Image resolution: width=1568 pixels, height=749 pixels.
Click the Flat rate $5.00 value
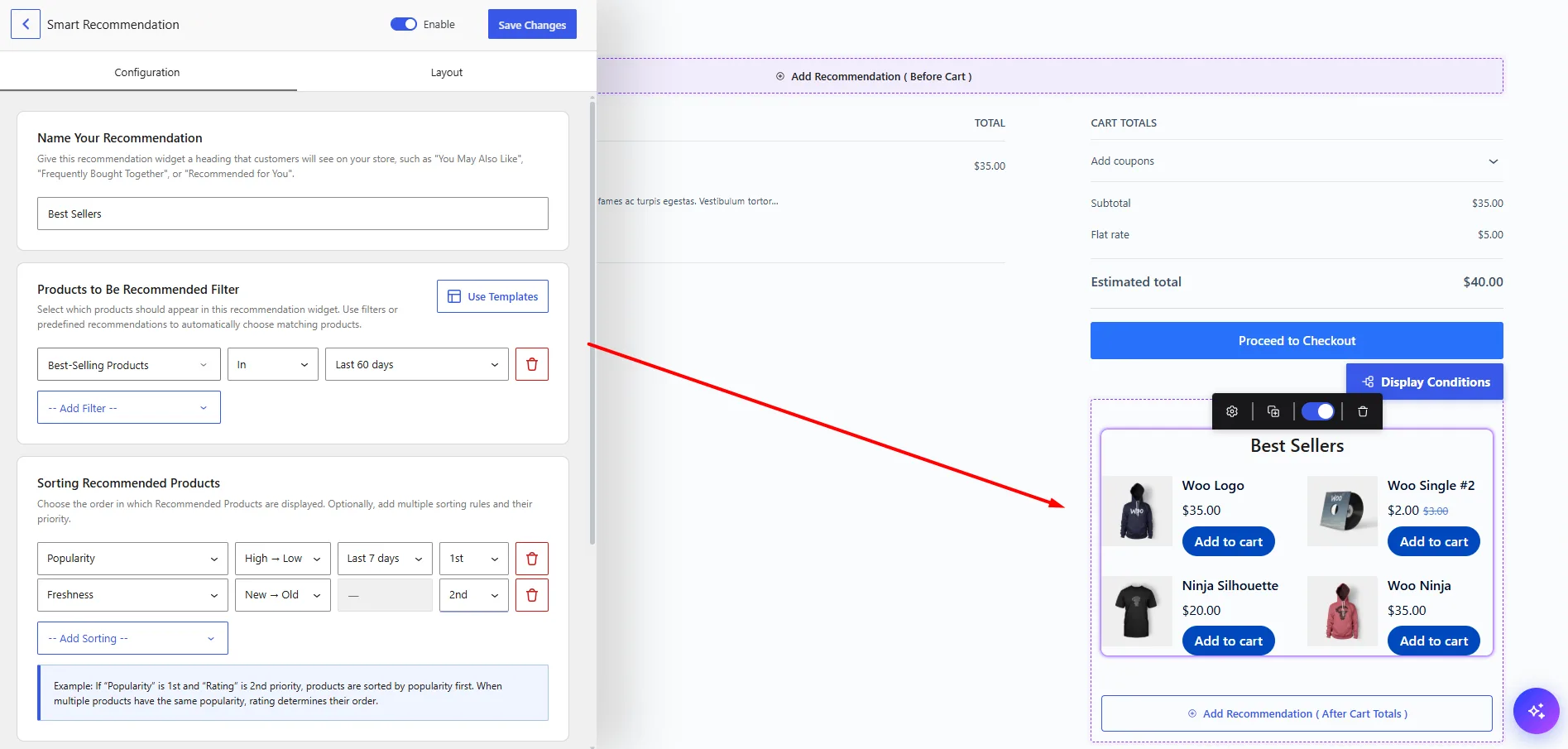pos(1490,235)
